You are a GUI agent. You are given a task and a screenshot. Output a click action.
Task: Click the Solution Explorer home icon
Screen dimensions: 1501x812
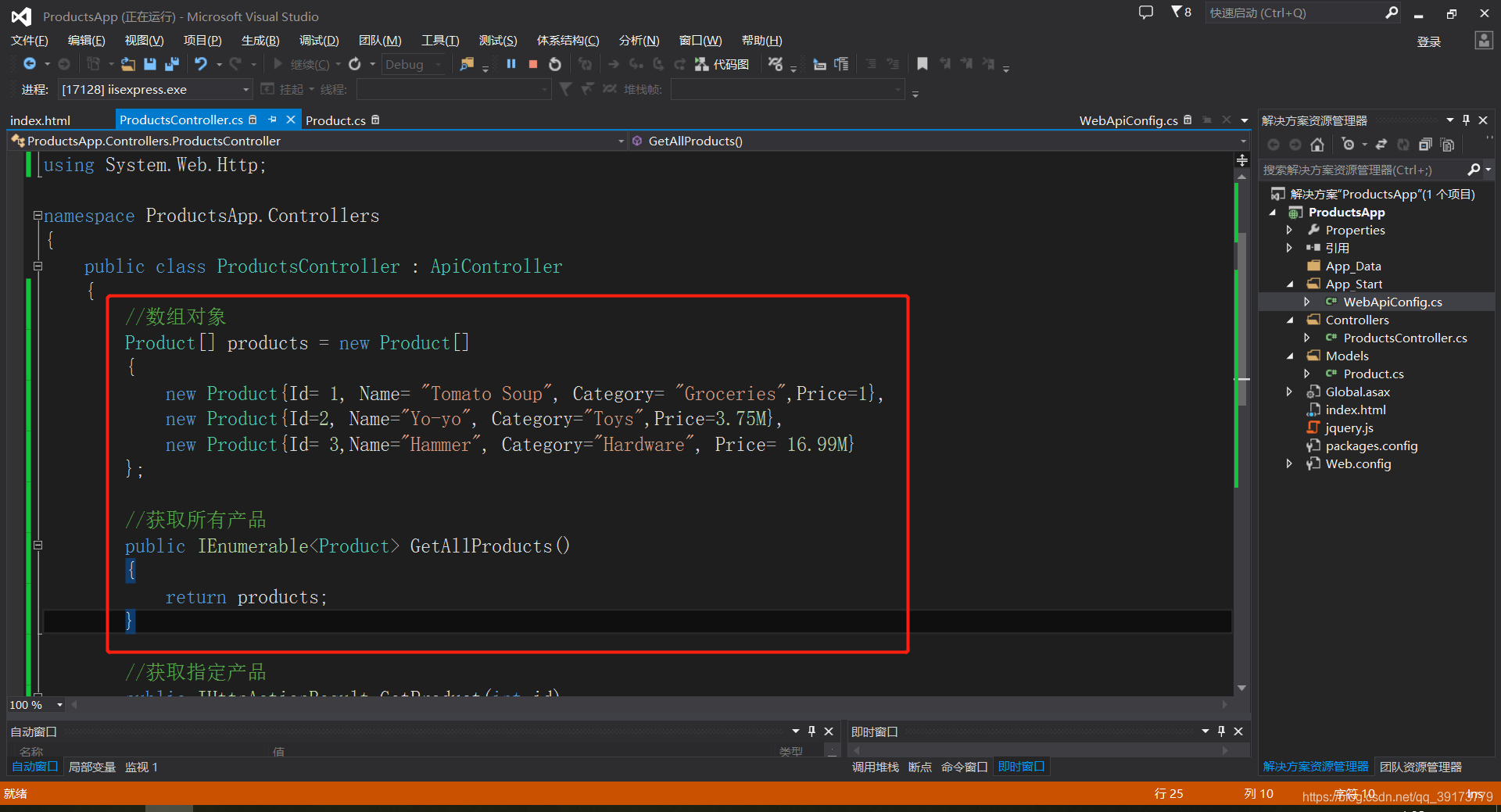1317,145
